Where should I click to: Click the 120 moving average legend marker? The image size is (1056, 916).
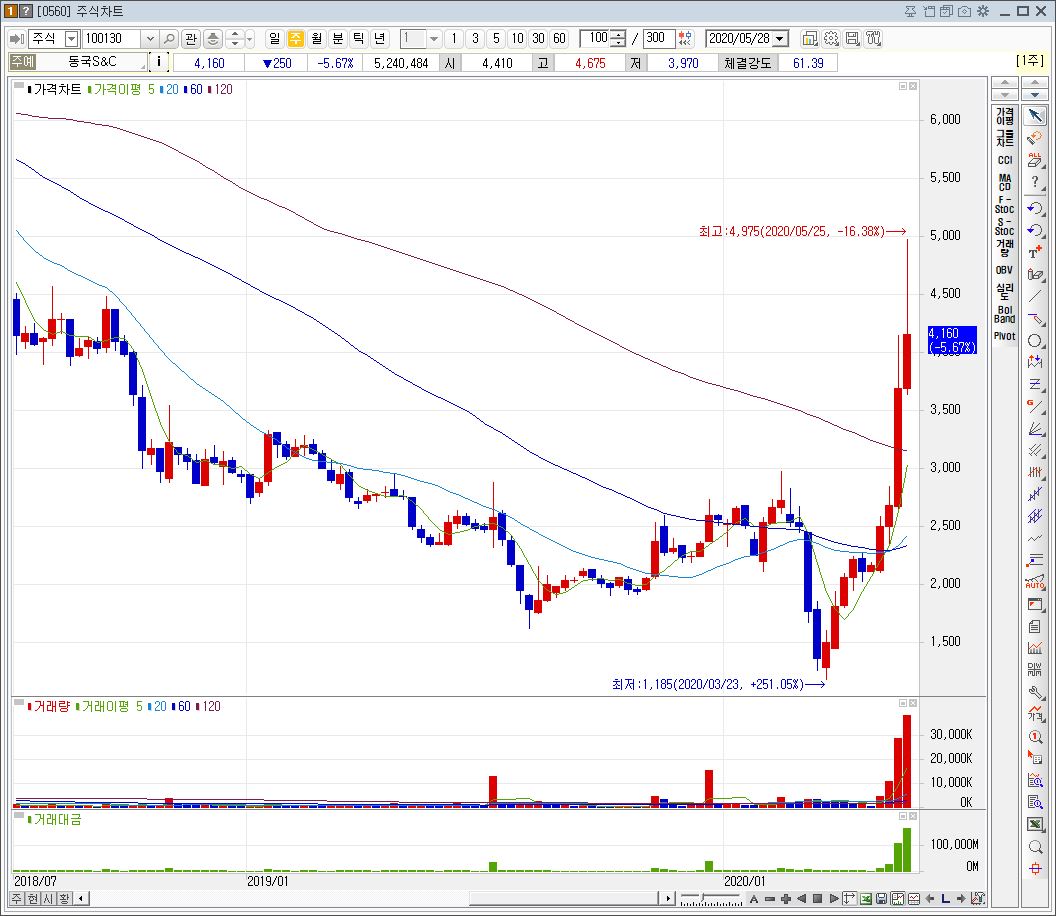click(x=219, y=89)
